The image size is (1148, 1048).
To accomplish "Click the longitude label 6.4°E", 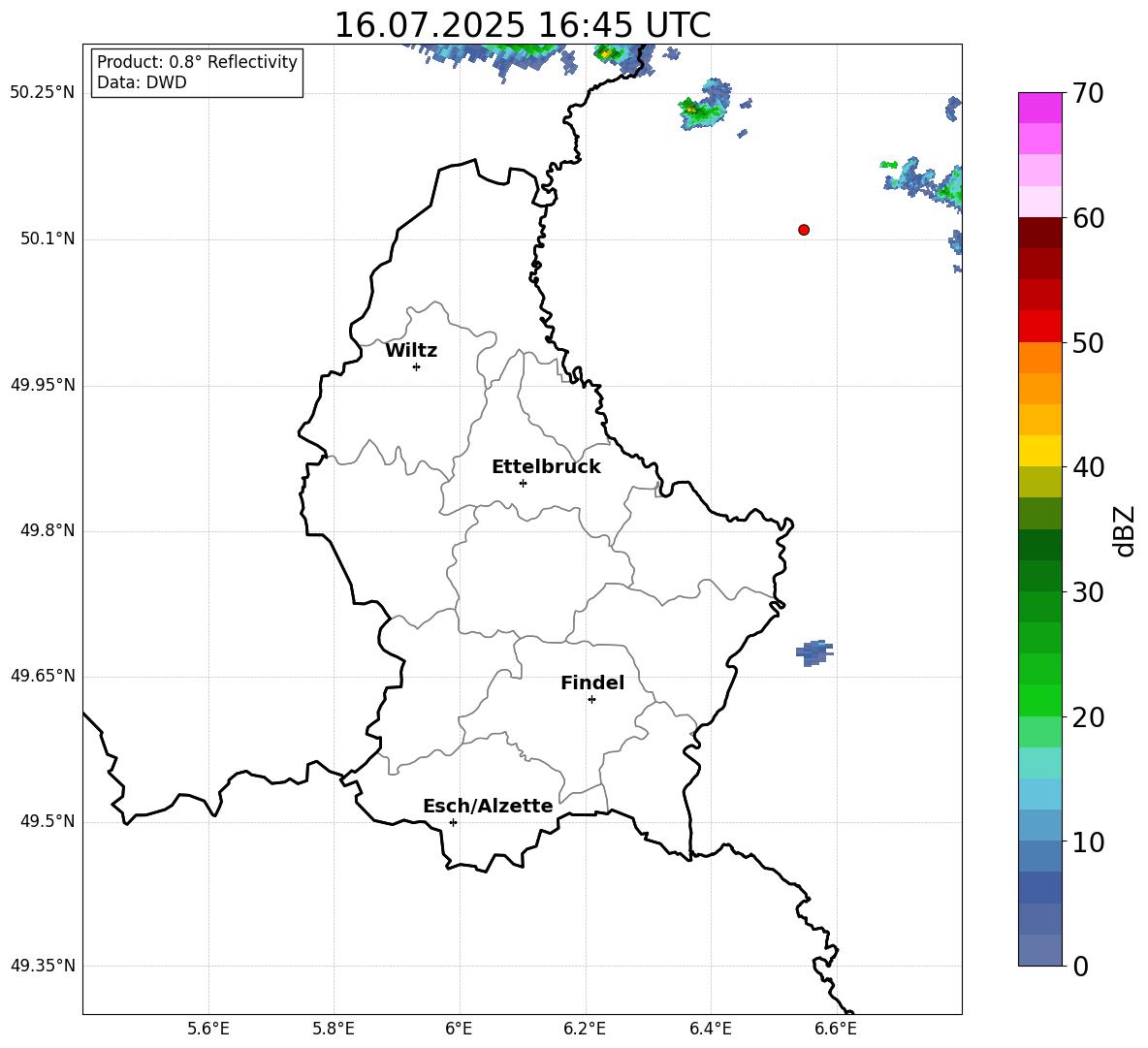I will pyautogui.click(x=710, y=1029).
